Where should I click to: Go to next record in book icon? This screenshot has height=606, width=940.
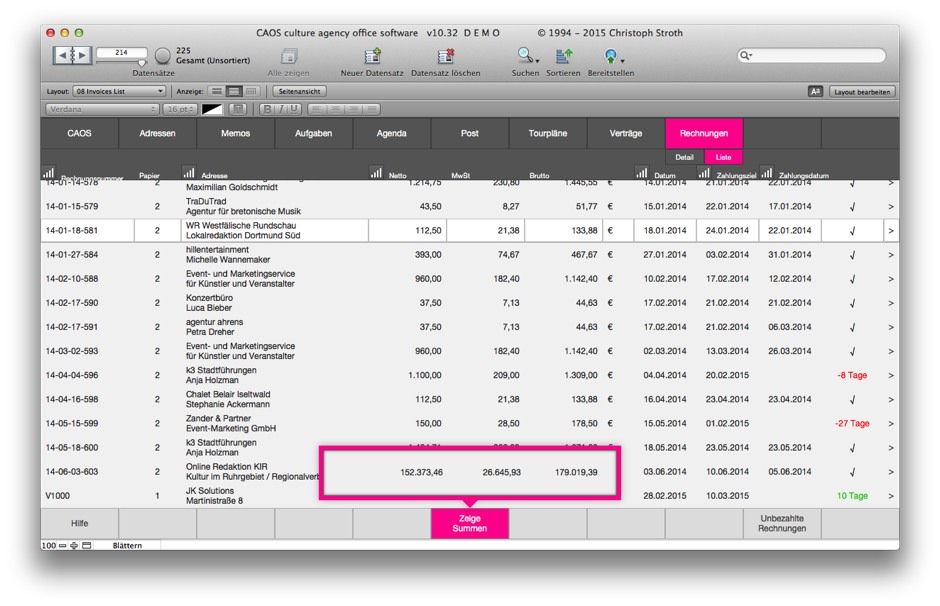tap(82, 55)
